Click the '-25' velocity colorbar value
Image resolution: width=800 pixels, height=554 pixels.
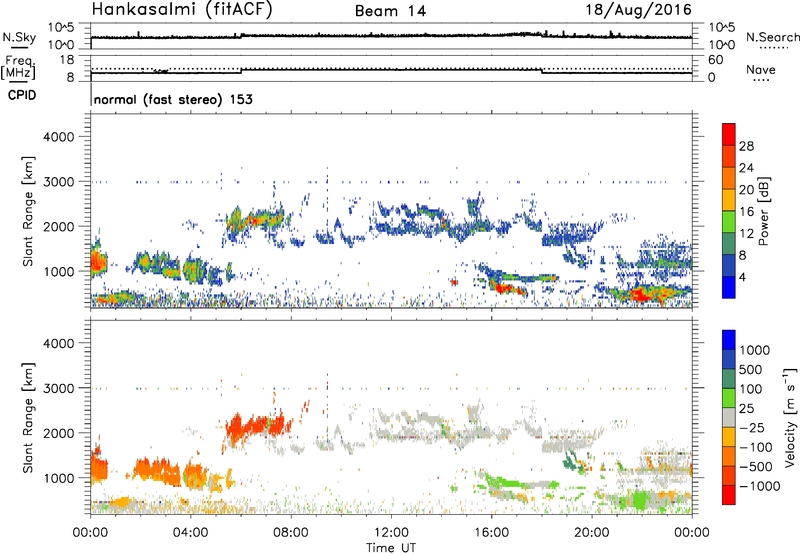[x=752, y=427]
